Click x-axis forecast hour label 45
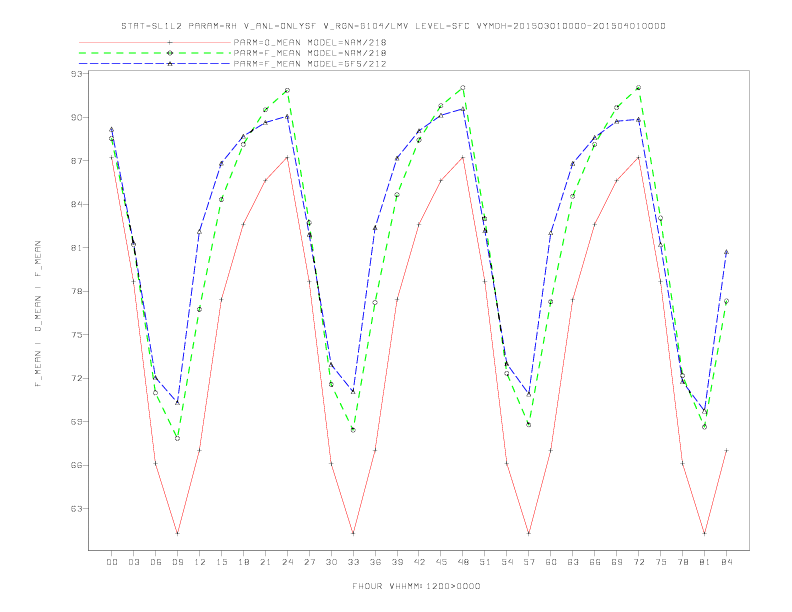 [441, 562]
